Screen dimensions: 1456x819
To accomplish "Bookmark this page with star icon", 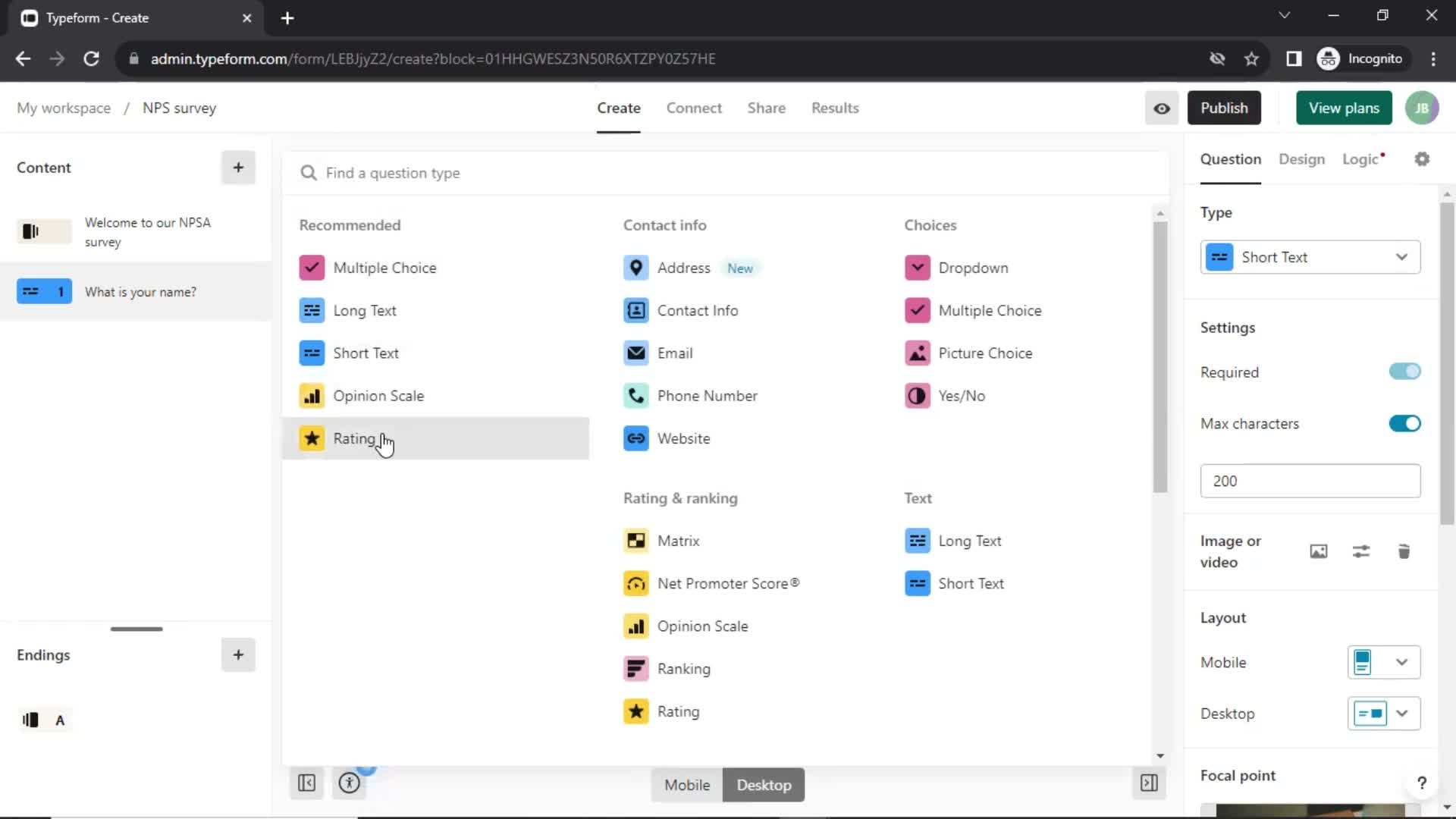I will (x=1251, y=58).
